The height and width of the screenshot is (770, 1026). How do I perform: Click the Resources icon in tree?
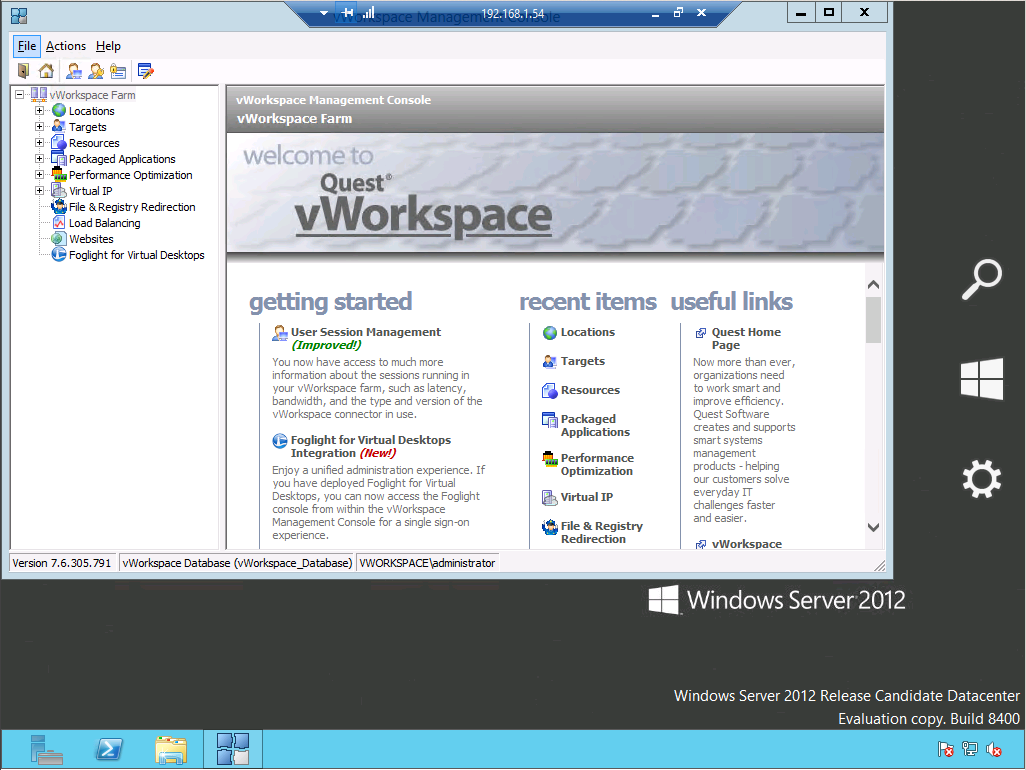point(59,143)
